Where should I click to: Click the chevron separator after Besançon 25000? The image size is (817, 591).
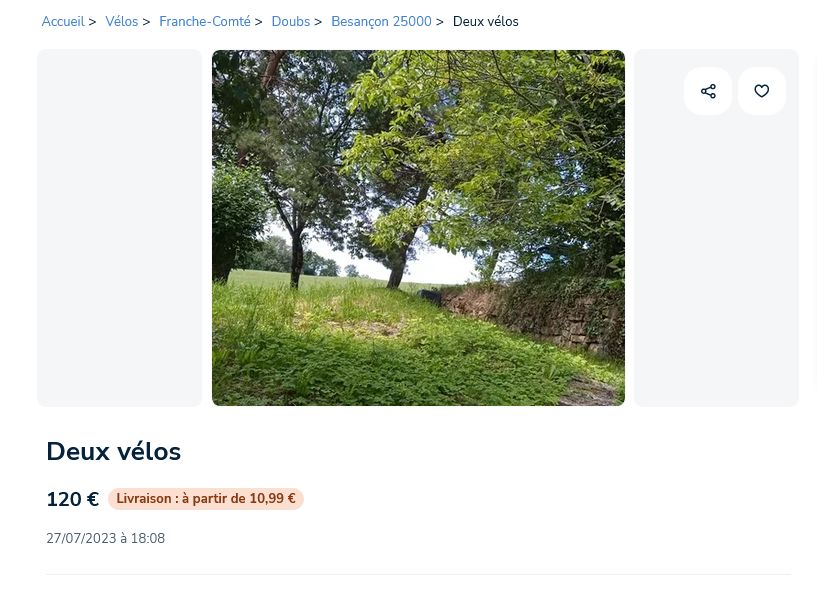point(440,22)
